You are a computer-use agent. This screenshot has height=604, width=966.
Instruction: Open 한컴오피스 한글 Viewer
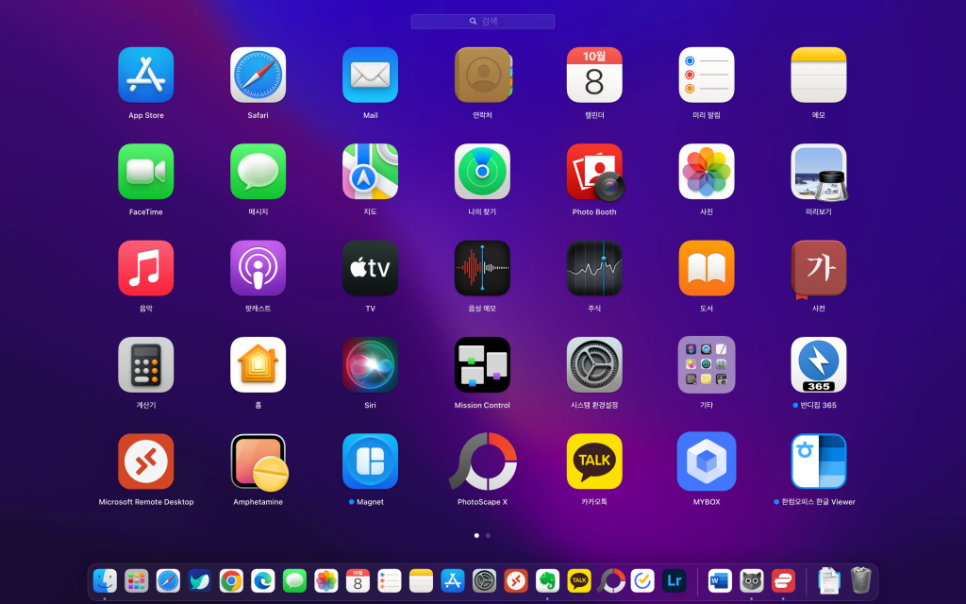[819, 462]
